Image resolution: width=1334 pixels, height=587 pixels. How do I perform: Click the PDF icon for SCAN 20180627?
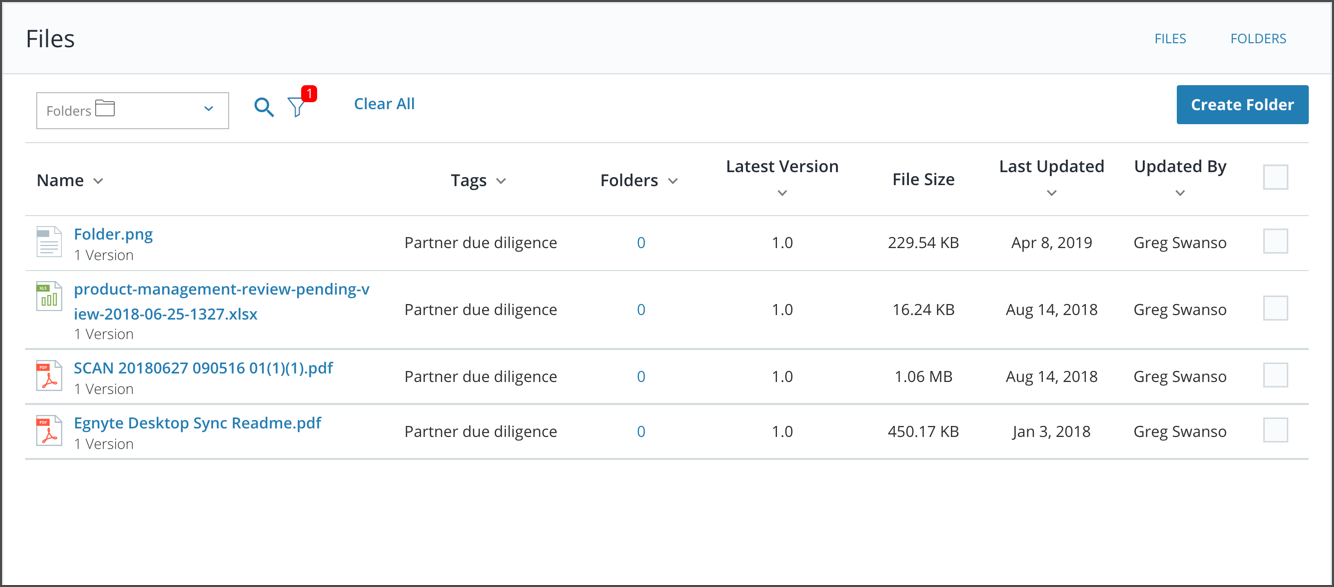pos(49,376)
